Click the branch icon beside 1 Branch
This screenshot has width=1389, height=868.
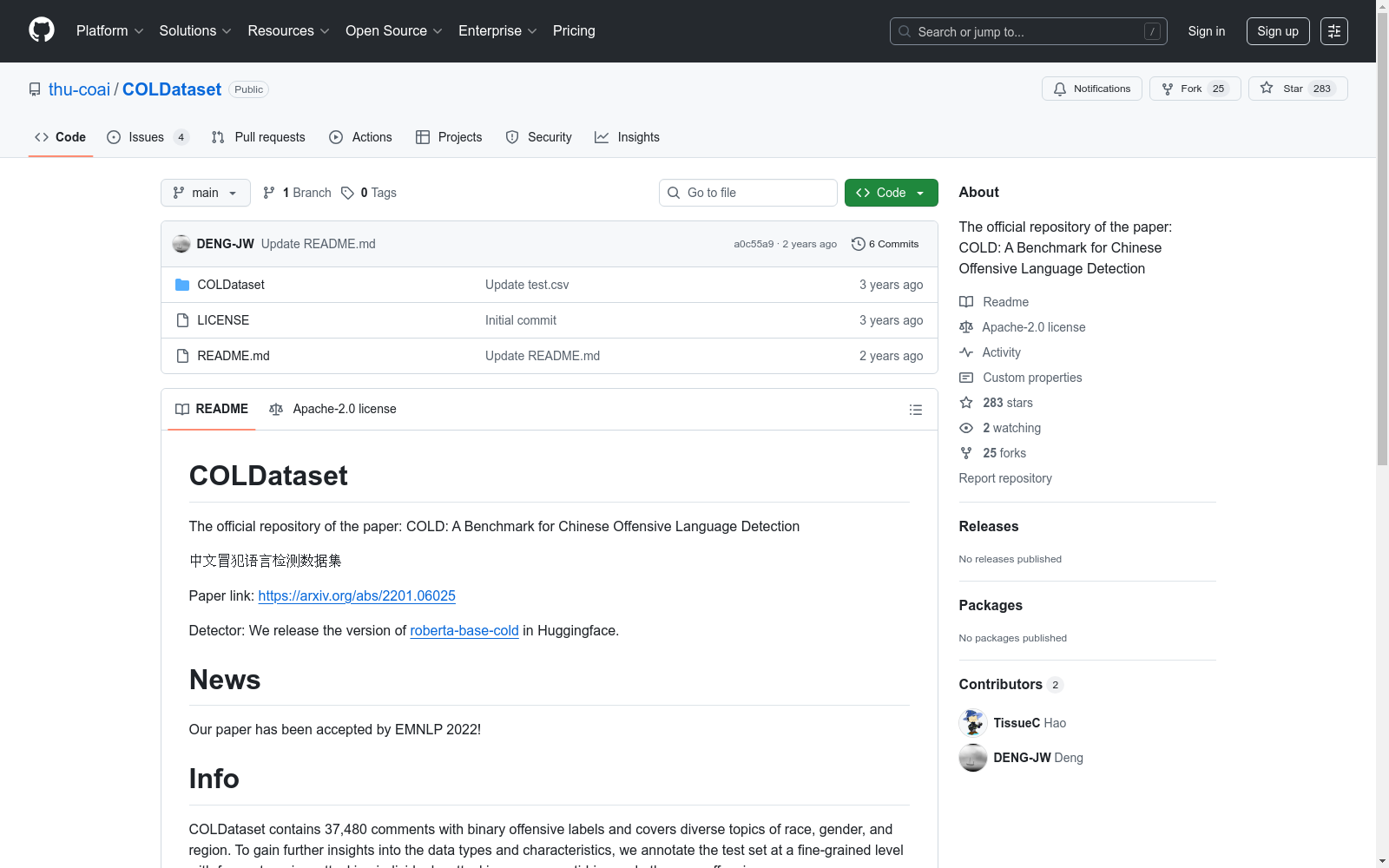point(269,193)
